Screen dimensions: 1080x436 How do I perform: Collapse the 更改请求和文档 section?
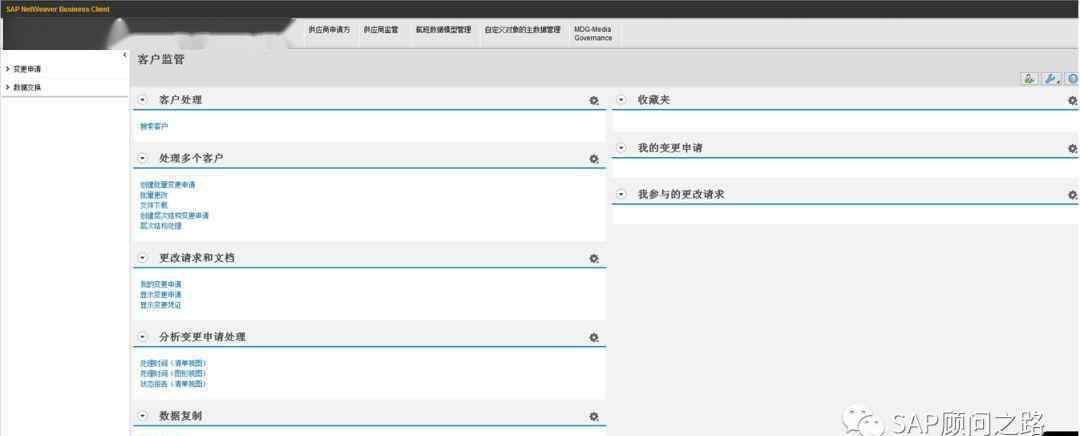coord(143,258)
